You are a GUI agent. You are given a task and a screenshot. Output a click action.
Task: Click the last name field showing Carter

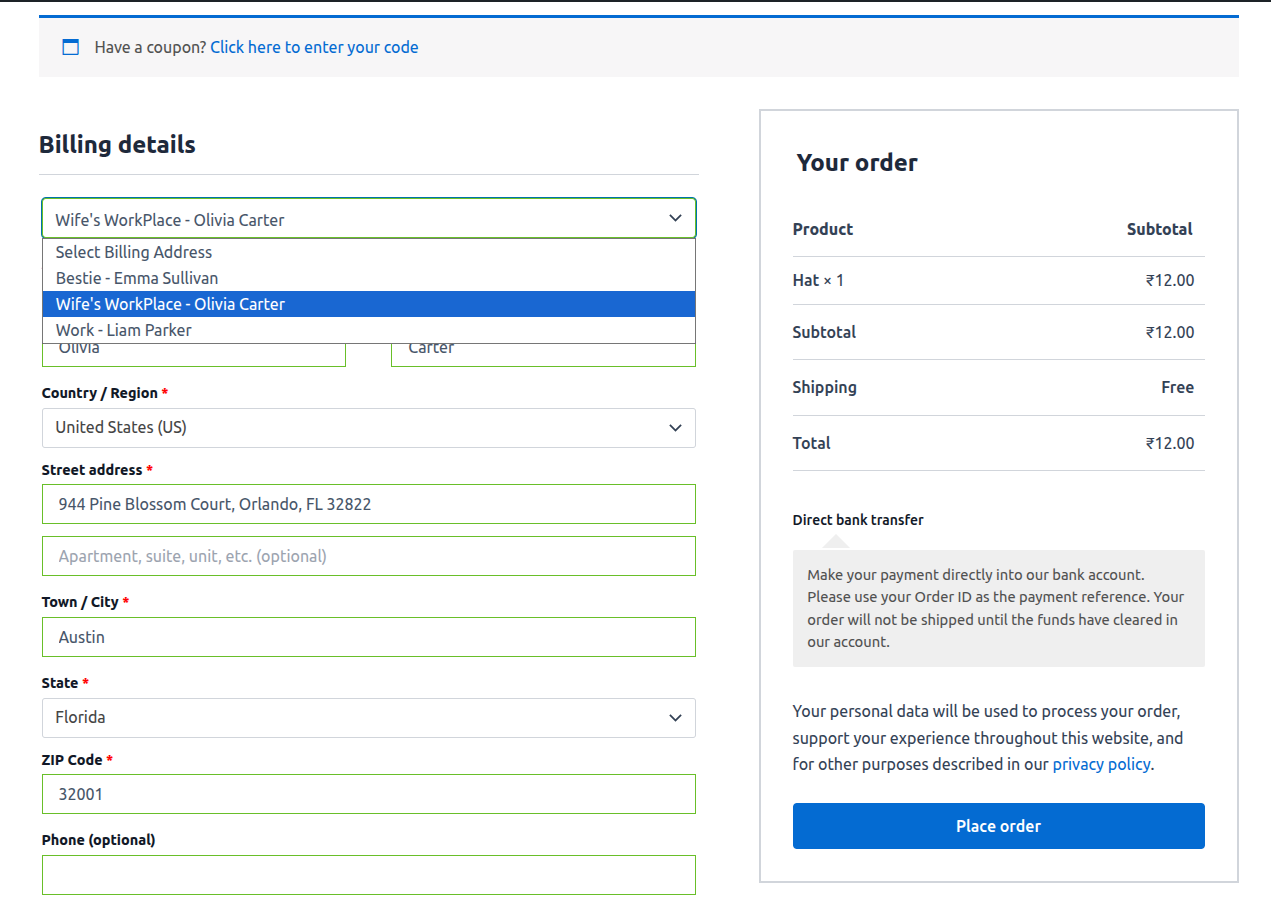click(542, 352)
